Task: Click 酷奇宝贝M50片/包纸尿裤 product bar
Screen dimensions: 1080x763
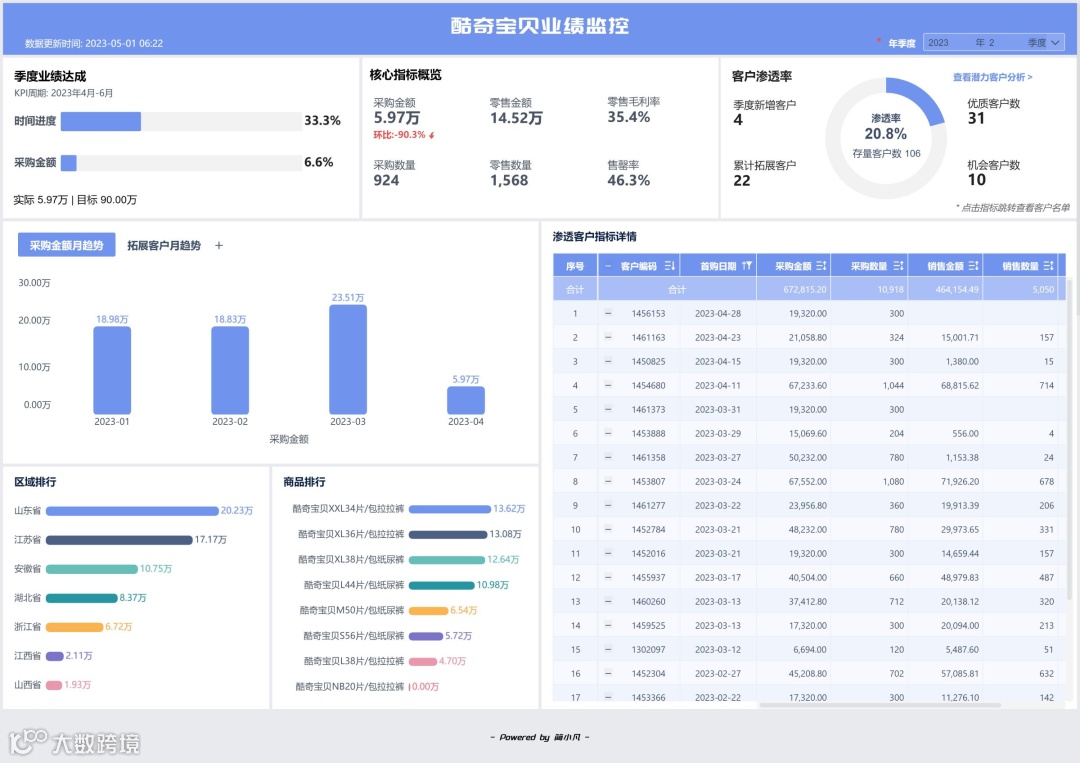Action: [x=428, y=610]
